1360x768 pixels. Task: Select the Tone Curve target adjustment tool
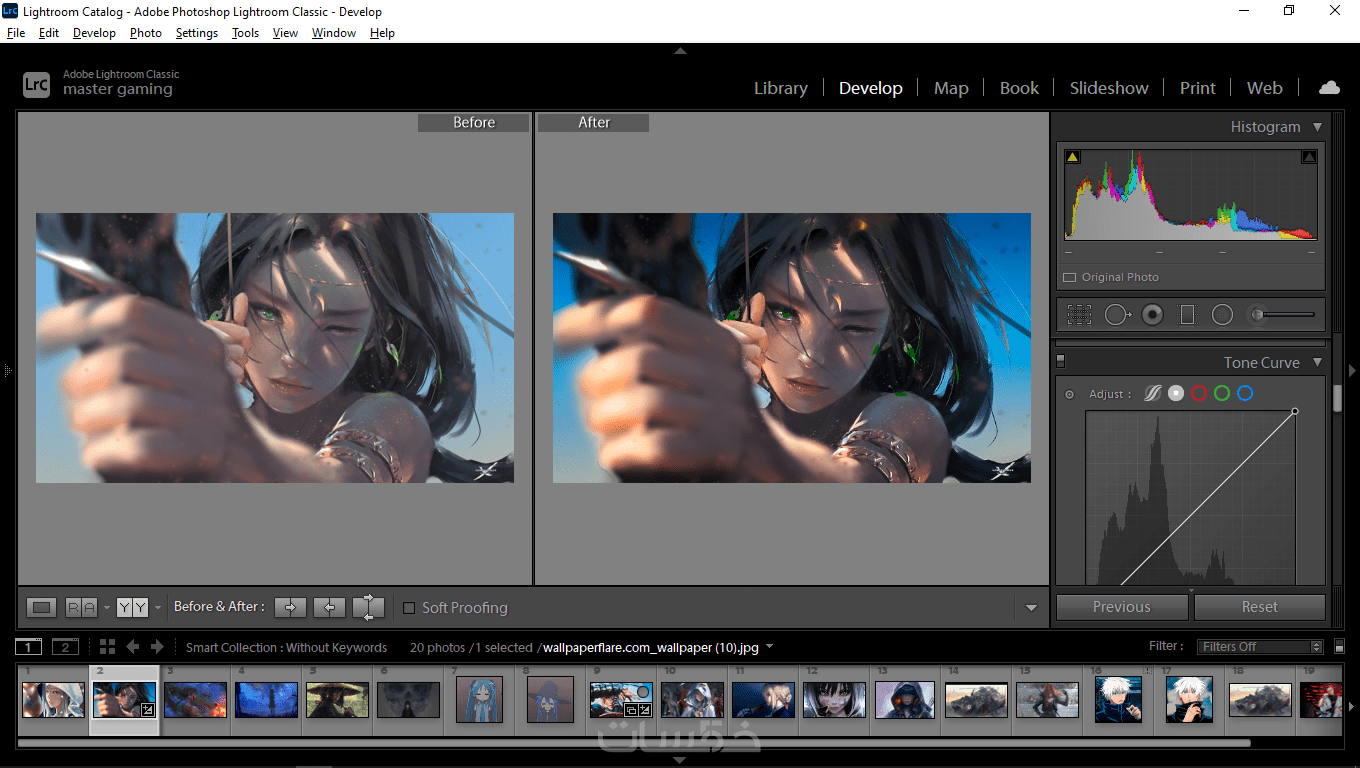click(x=1069, y=394)
